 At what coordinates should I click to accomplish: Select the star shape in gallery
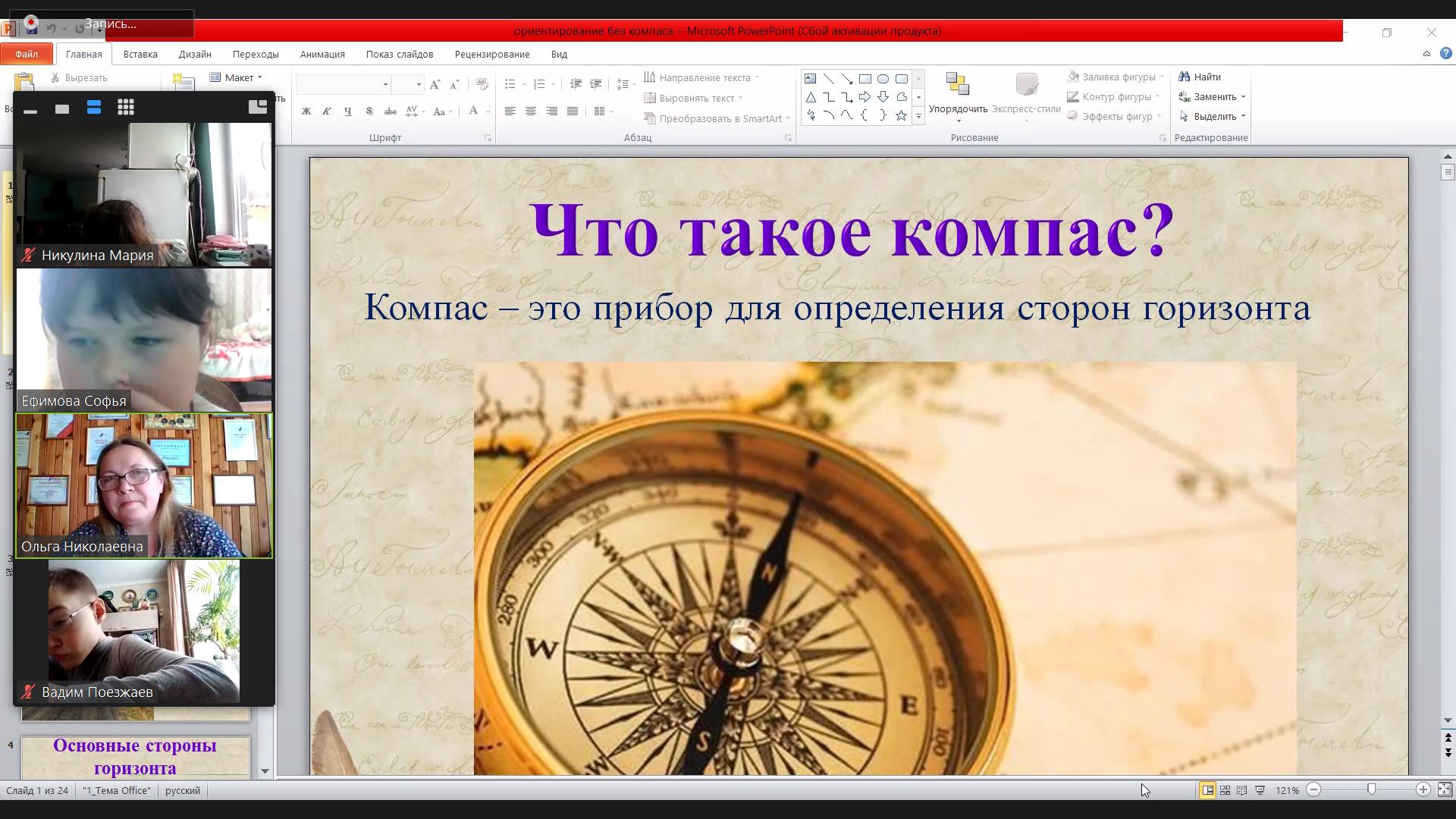pyautogui.click(x=901, y=116)
